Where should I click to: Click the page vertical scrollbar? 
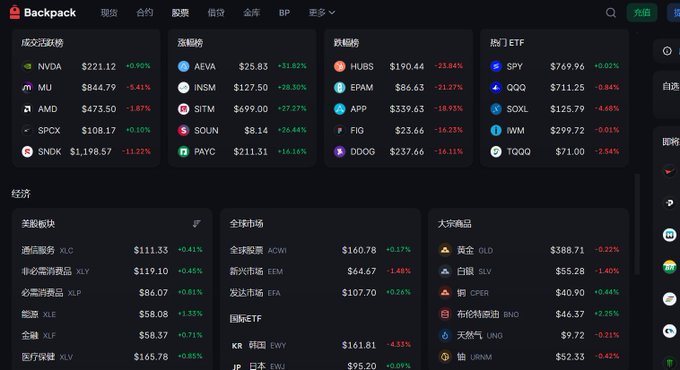point(637,224)
